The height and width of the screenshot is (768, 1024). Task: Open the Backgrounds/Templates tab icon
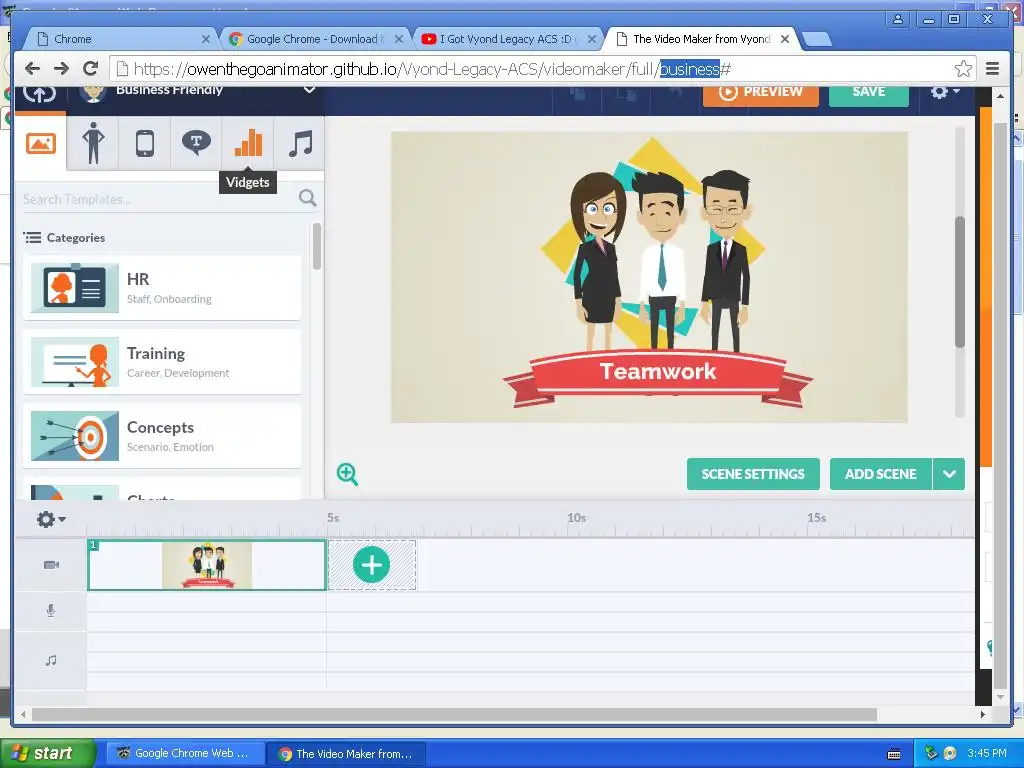pos(40,143)
